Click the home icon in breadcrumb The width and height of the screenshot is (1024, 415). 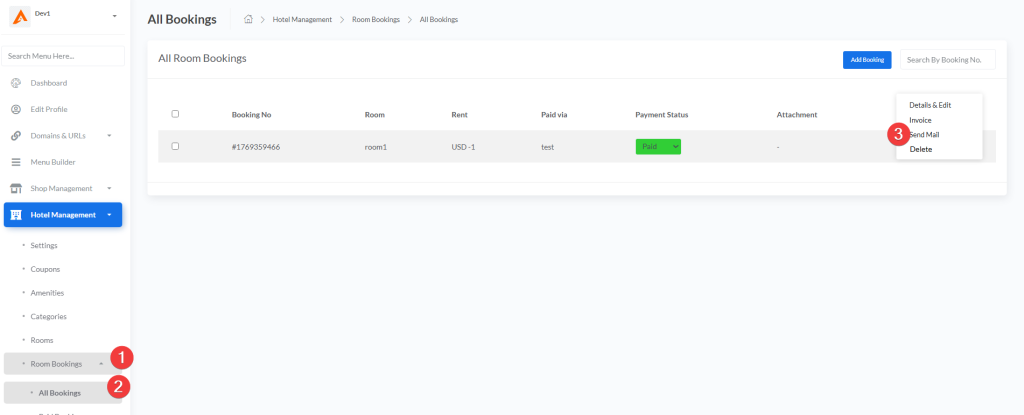pyautogui.click(x=248, y=19)
